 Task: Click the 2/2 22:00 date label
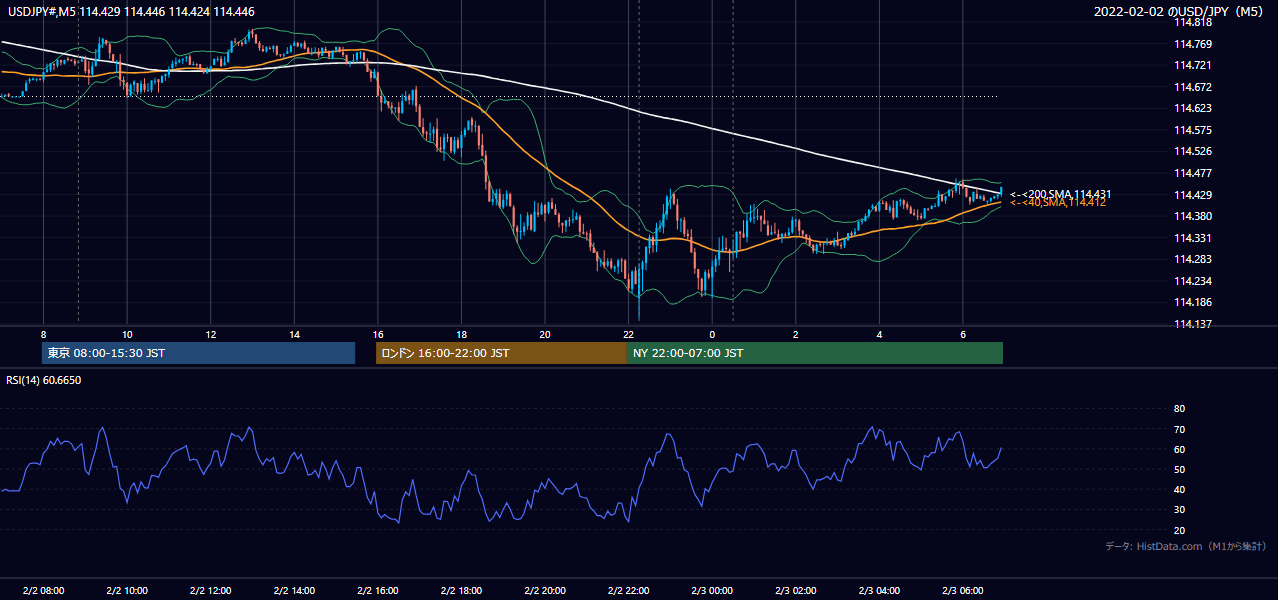click(x=628, y=590)
